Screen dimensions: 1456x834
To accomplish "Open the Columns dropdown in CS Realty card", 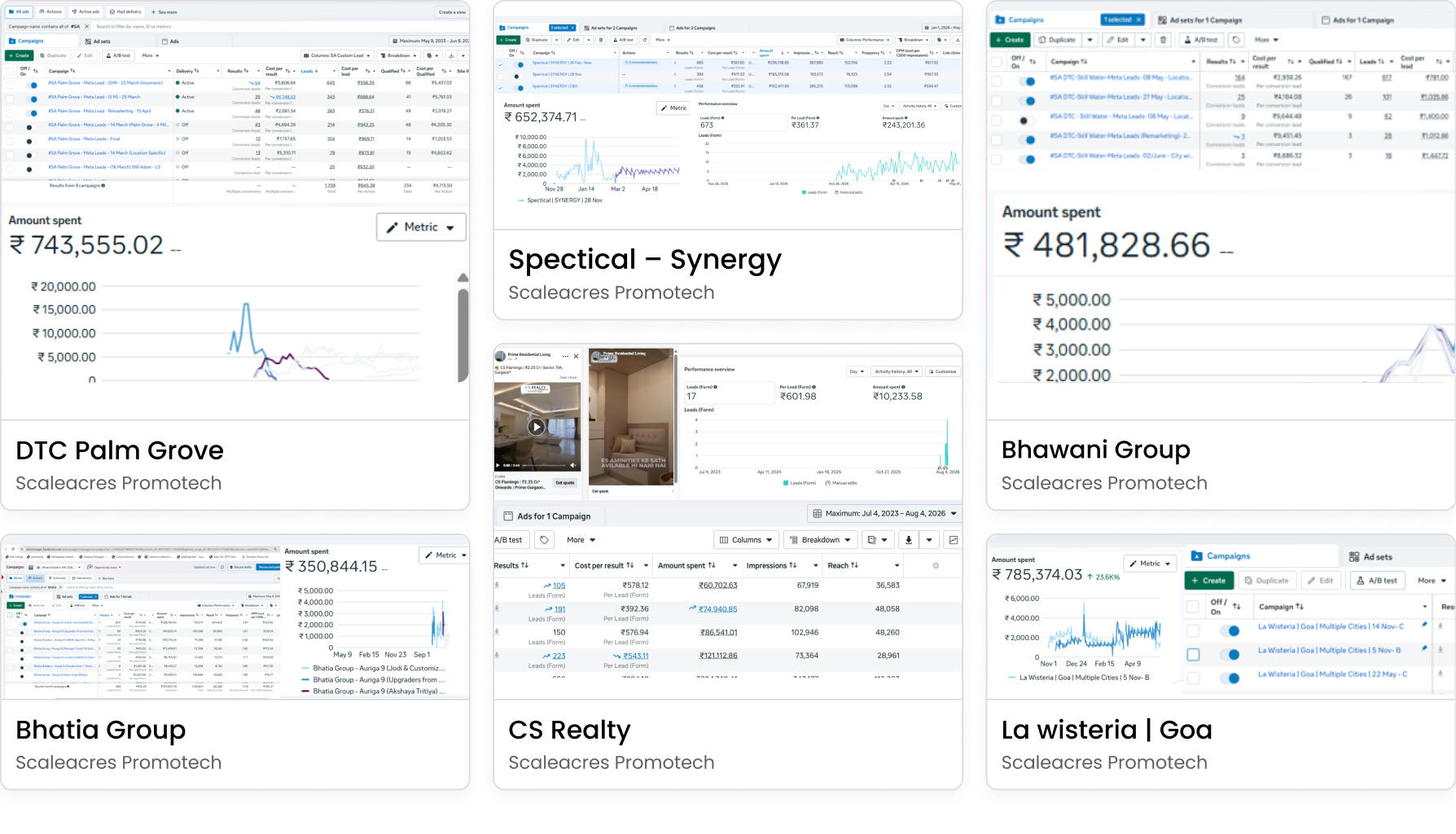I will click(745, 540).
